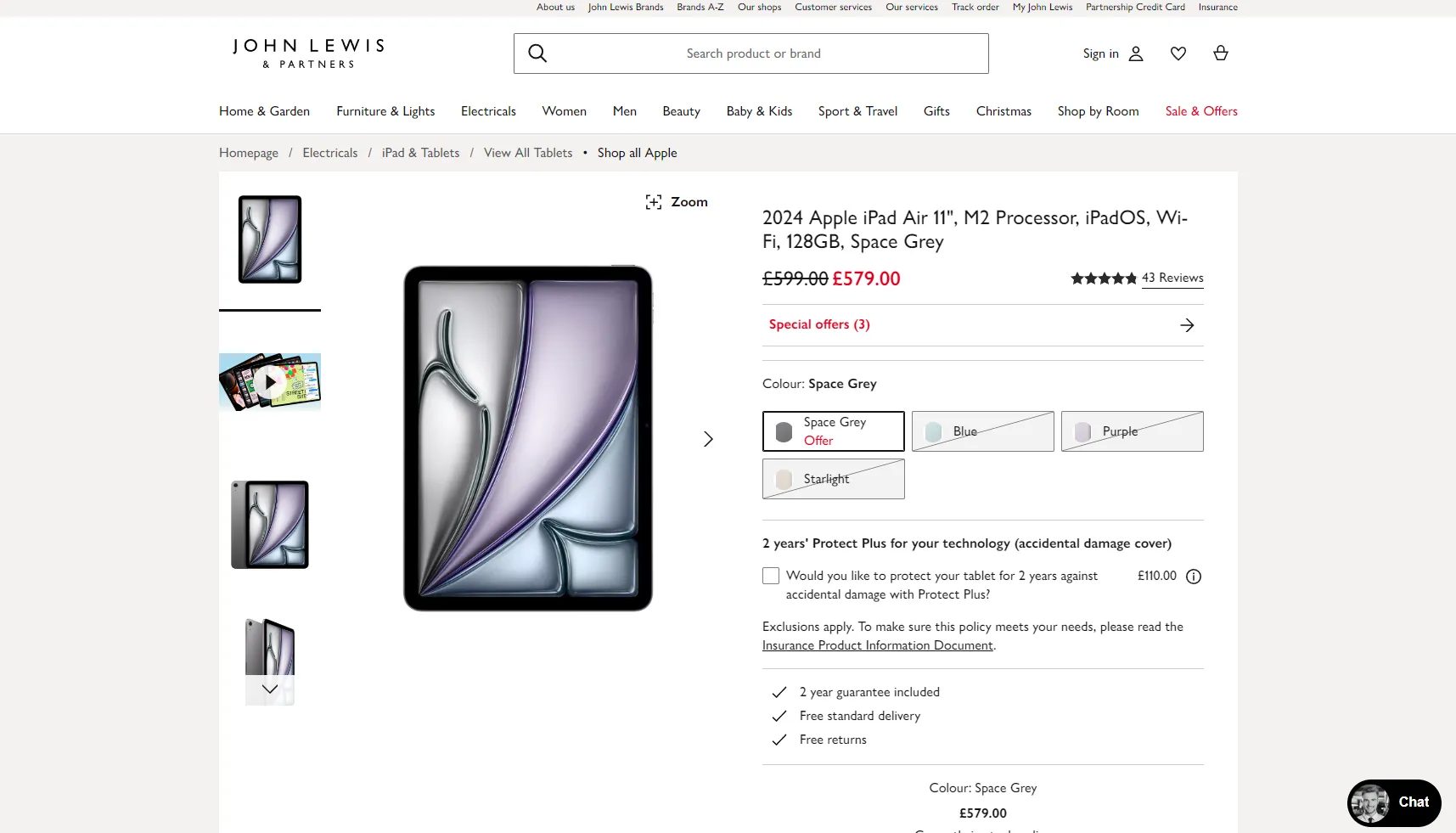Expand Special offers (3) section
Viewport: 1456px width, 833px height.
[x=982, y=325]
